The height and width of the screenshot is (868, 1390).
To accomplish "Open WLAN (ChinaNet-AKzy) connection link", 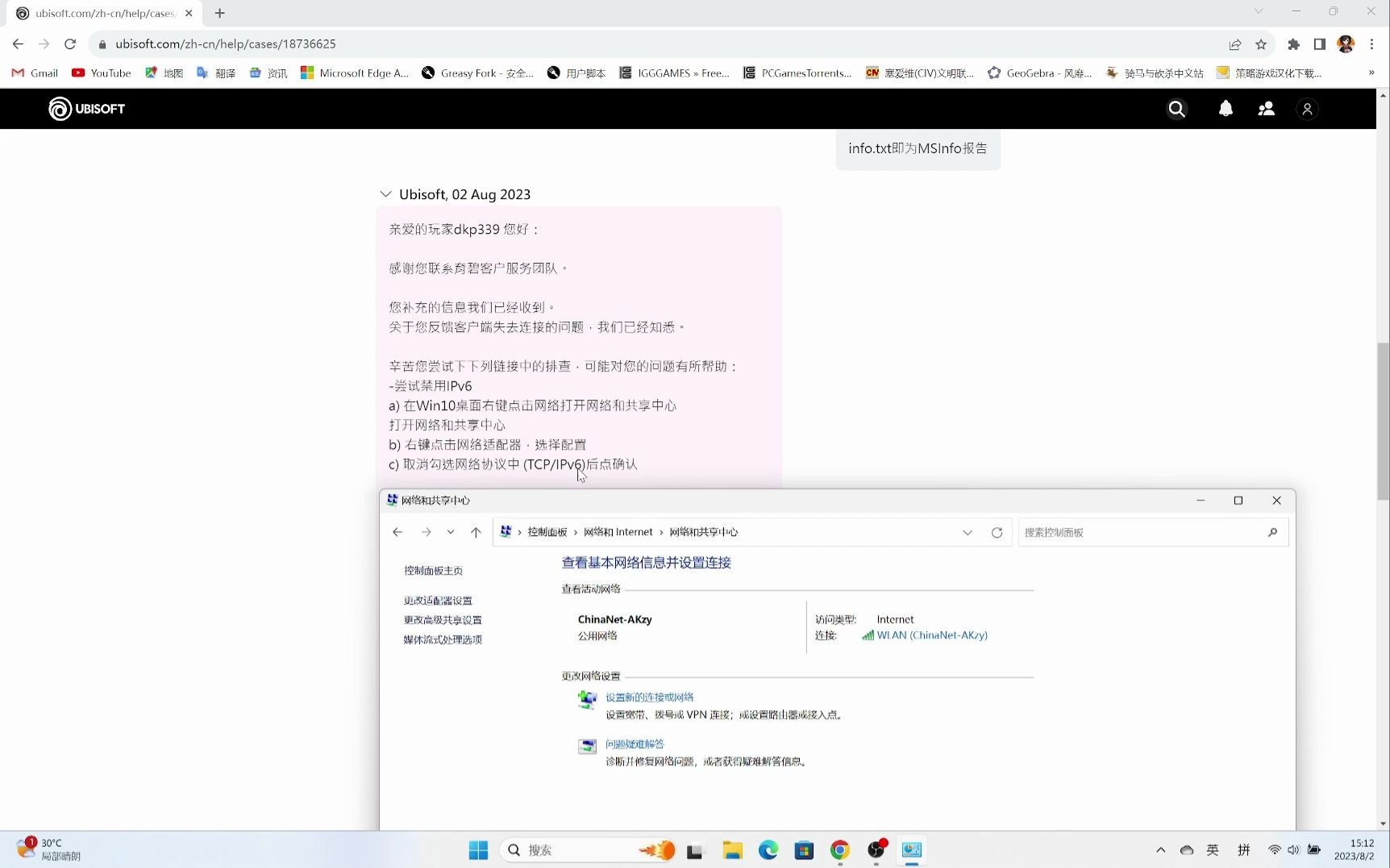I will pyautogui.click(x=932, y=635).
